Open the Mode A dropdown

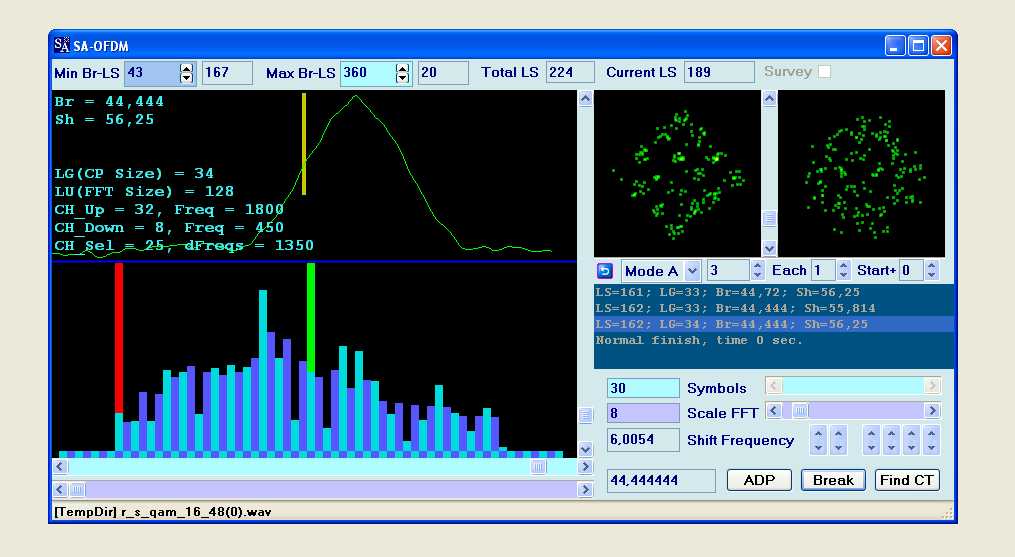(x=693, y=271)
